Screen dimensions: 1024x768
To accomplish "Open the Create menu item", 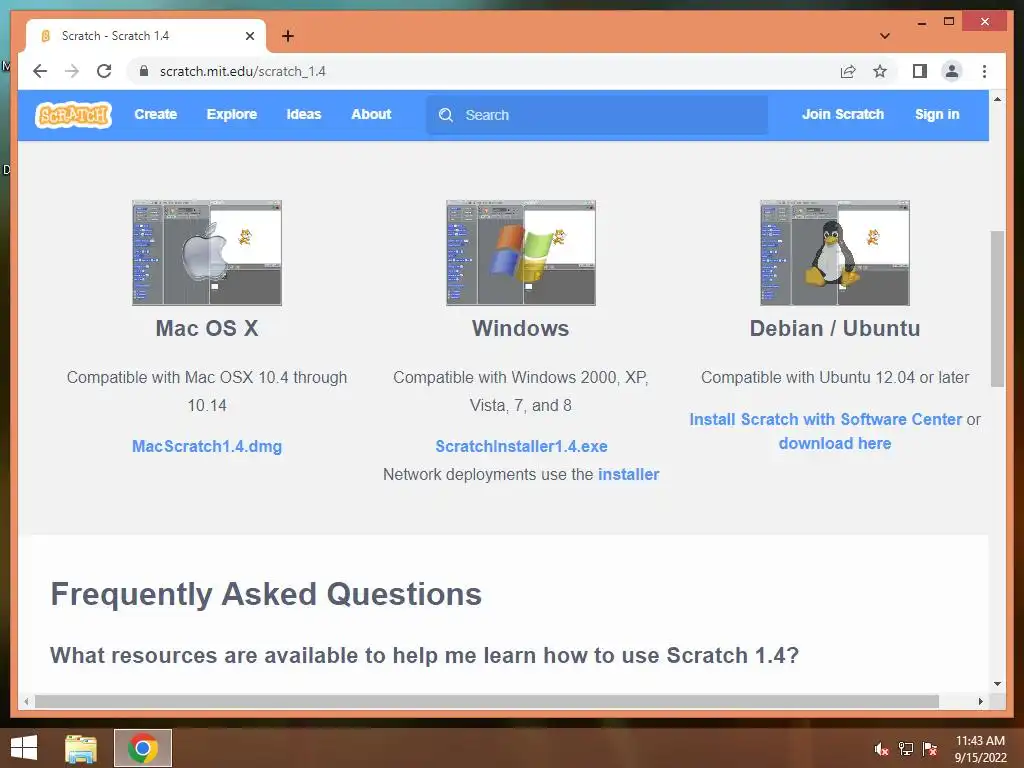I will point(155,114).
